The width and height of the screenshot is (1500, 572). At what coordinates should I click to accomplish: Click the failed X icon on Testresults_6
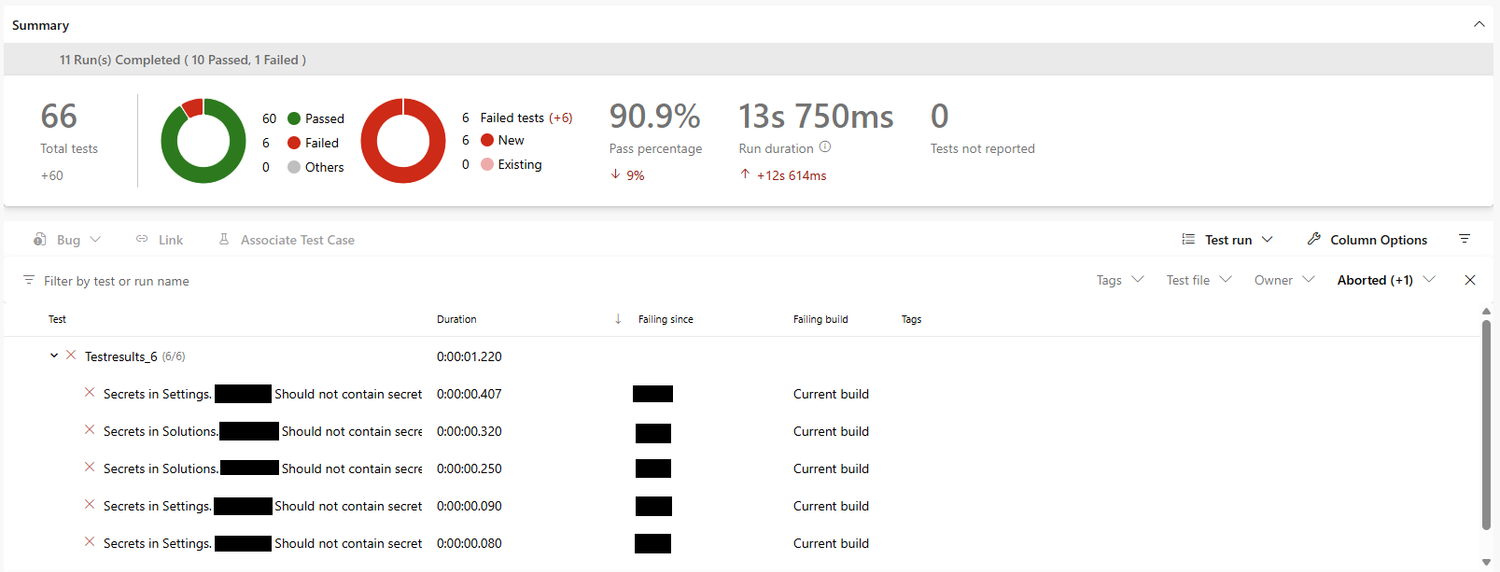[x=71, y=355]
